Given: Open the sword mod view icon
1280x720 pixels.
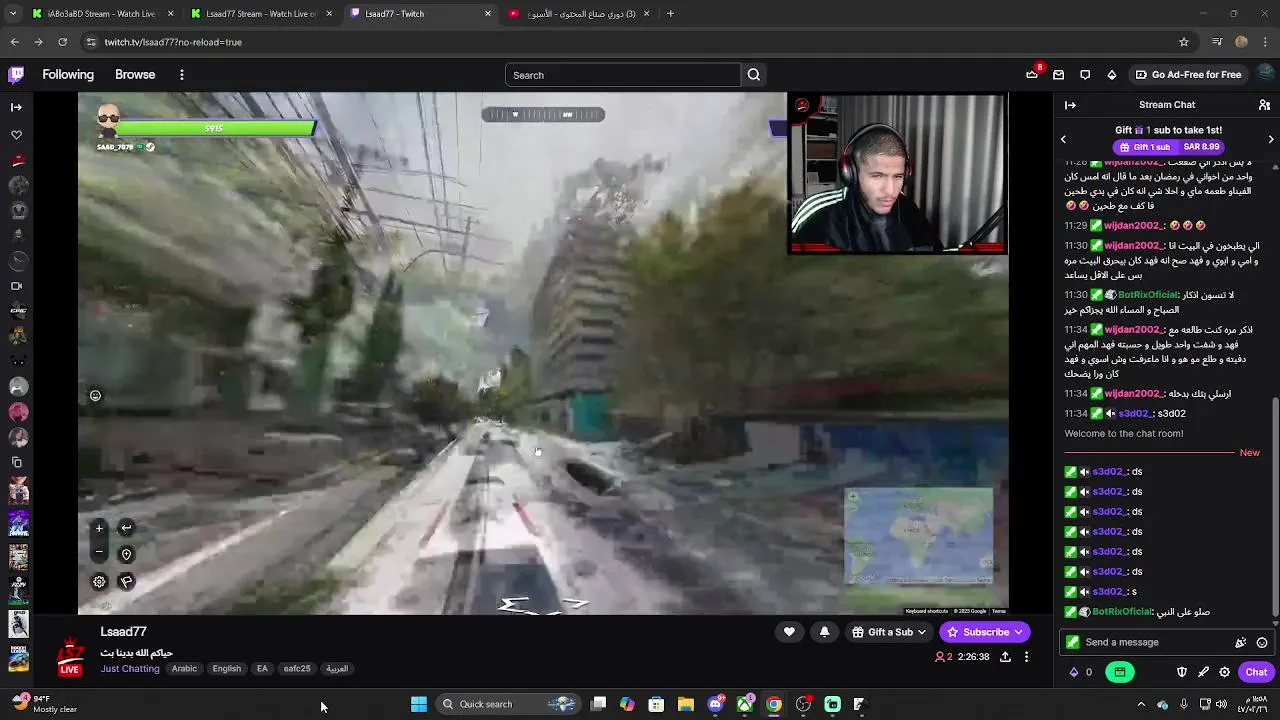Looking at the screenshot, I should tap(1203, 672).
